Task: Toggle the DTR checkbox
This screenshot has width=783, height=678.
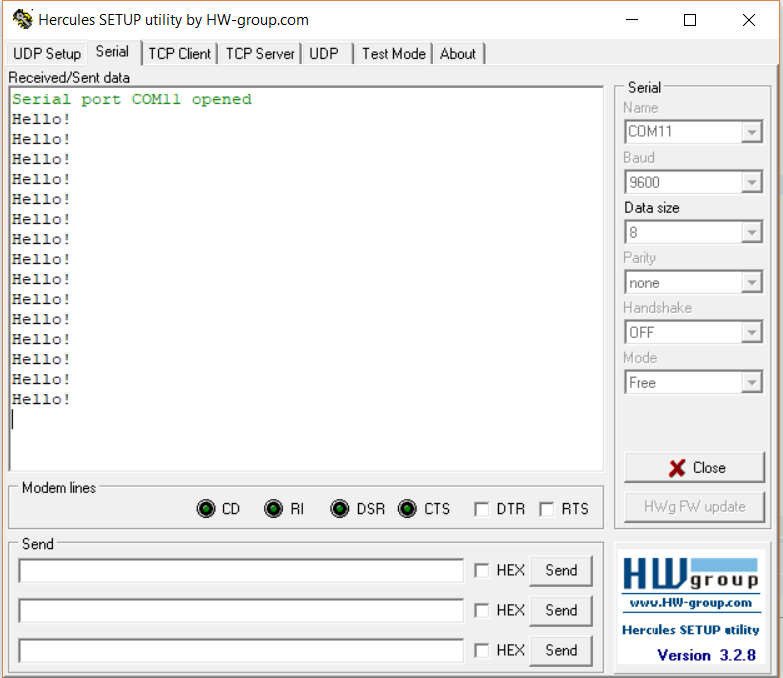Action: [x=482, y=509]
